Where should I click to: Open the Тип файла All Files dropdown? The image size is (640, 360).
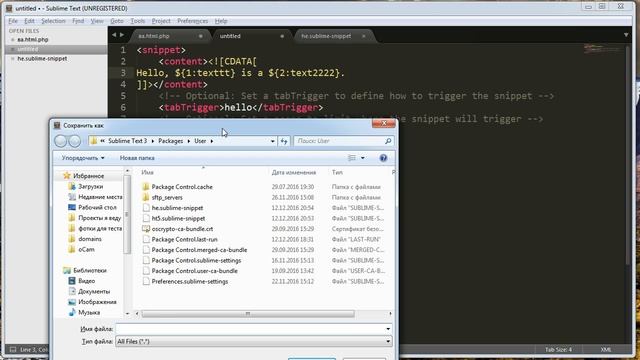coord(254,342)
